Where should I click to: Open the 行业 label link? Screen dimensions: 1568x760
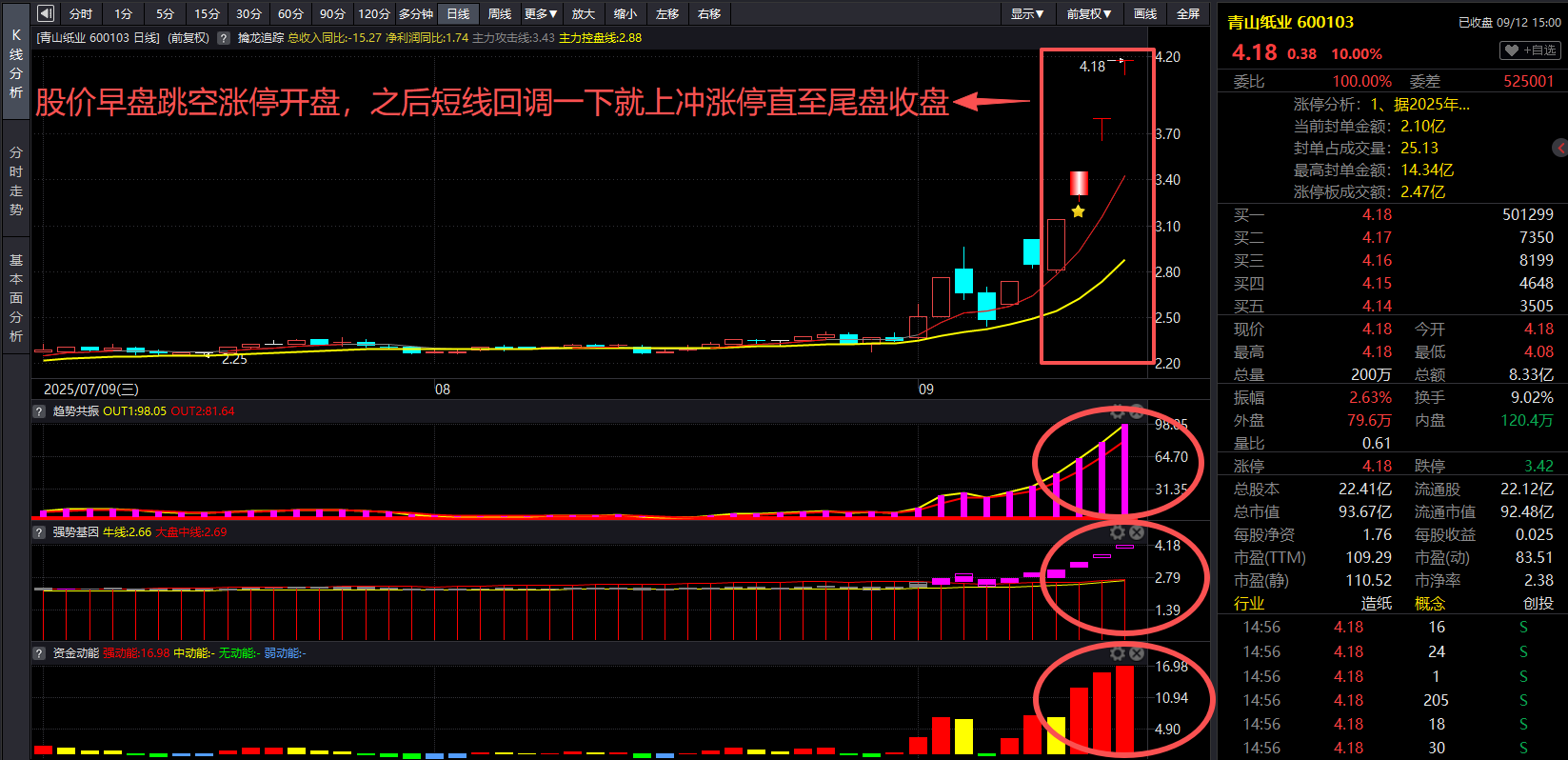(1249, 604)
